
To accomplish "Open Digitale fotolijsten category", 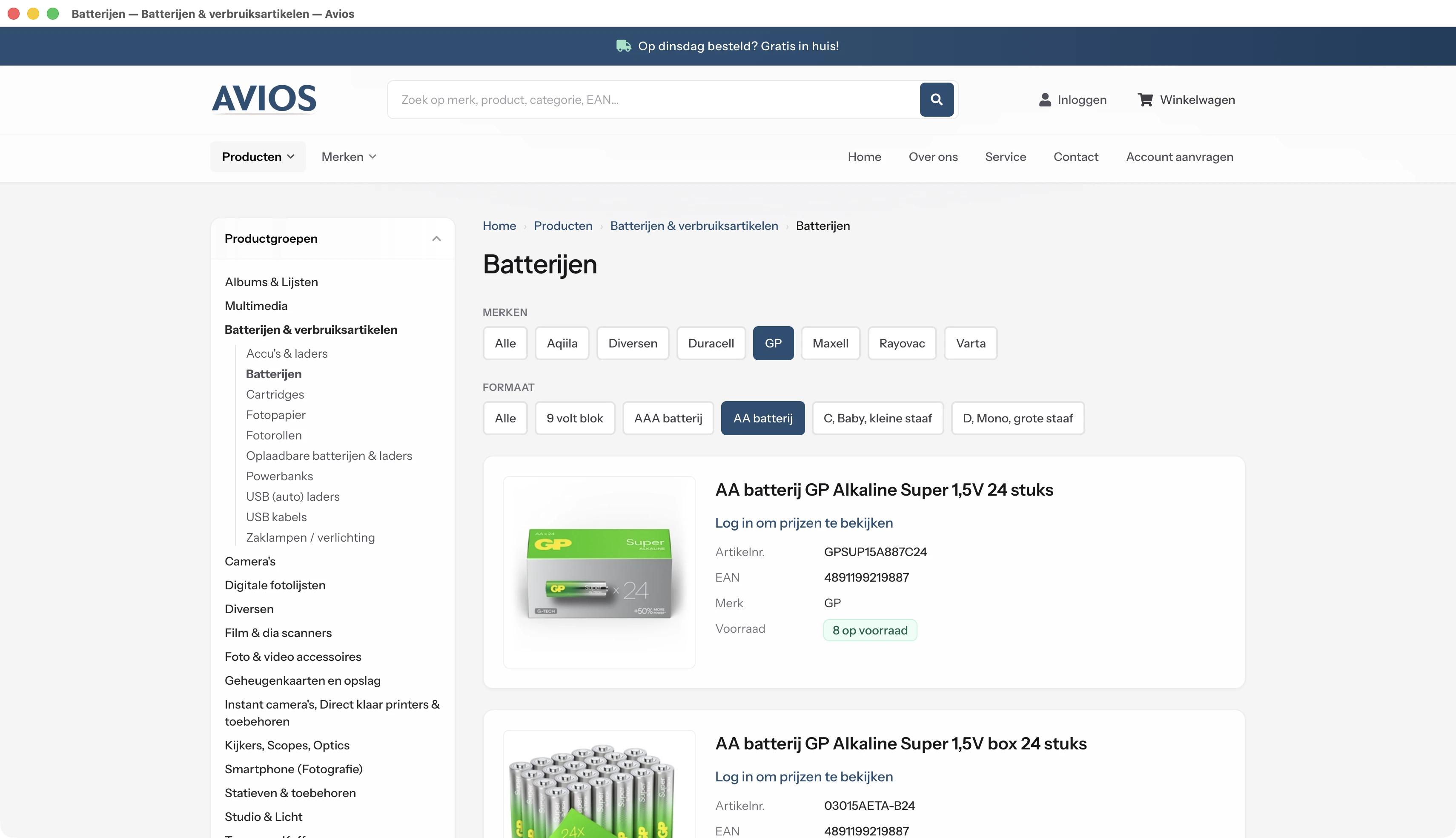I will click(x=275, y=585).
